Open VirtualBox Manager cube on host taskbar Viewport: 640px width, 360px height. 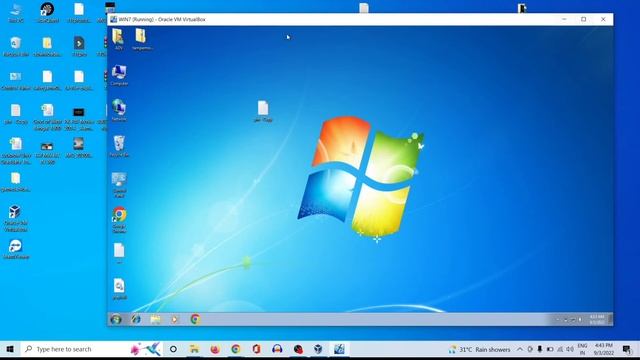click(318, 349)
